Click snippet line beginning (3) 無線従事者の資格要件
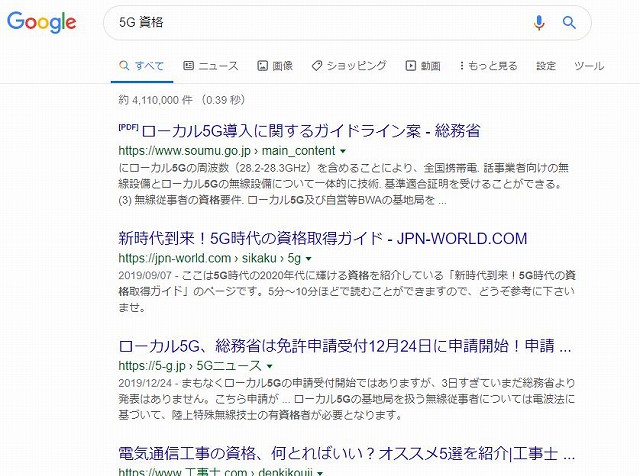The width and height of the screenshot is (640, 476). pyautogui.click(x=282, y=200)
